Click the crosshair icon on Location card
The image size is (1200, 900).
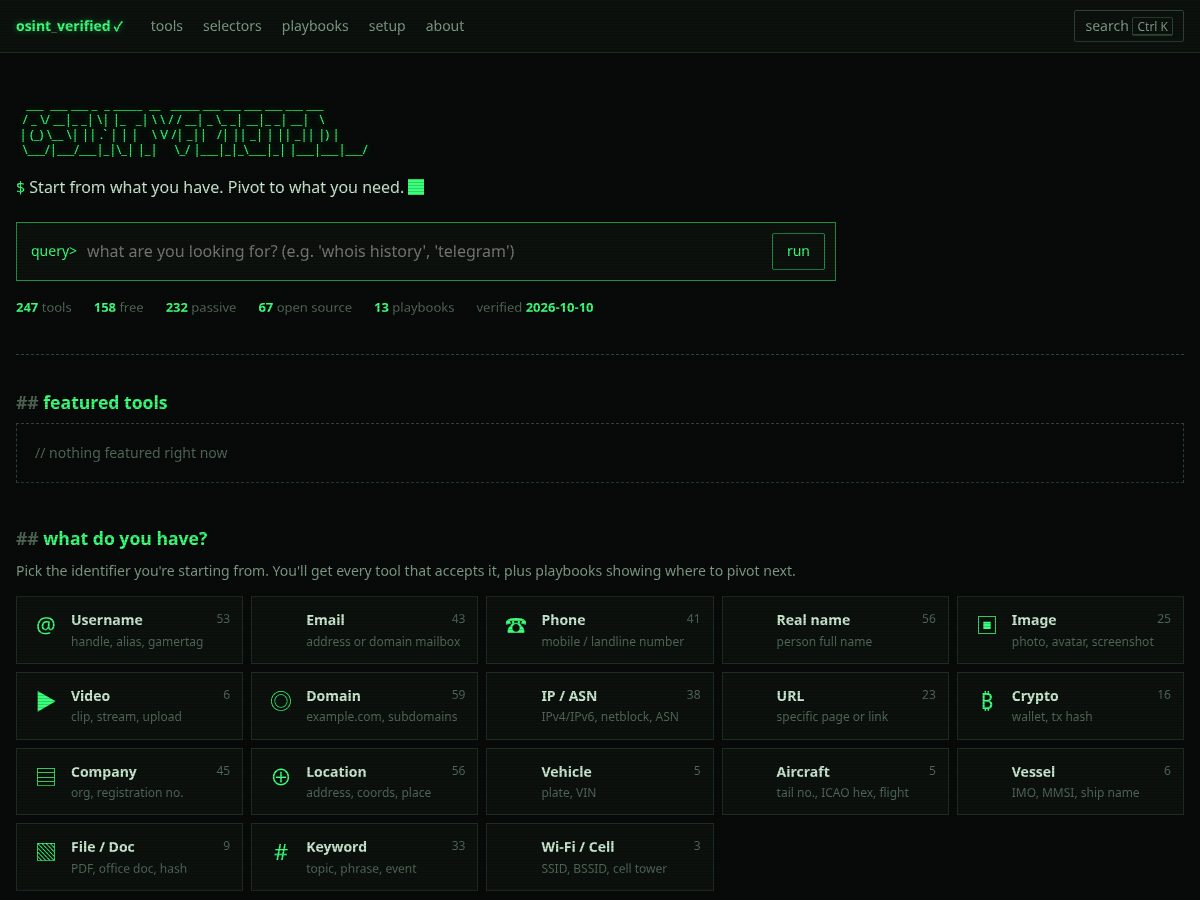281,777
